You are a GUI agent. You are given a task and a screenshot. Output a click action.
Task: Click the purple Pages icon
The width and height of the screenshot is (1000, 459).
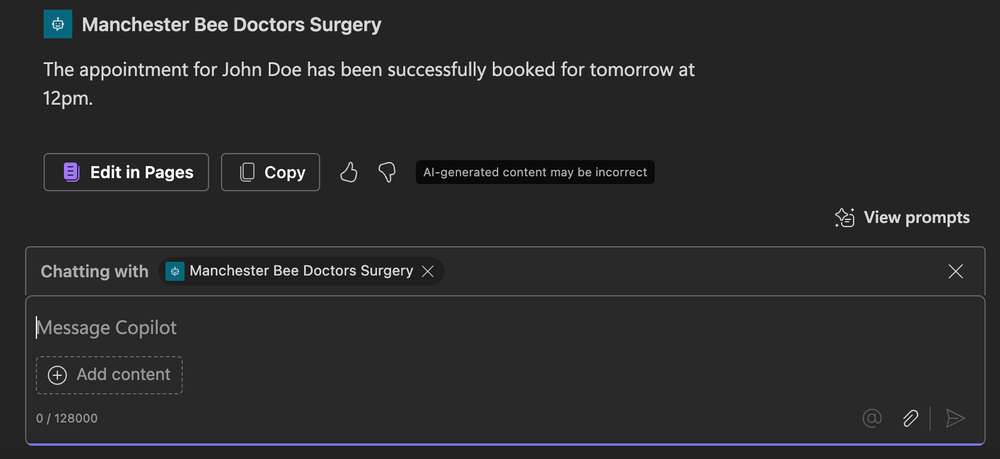pyautogui.click(x=71, y=172)
